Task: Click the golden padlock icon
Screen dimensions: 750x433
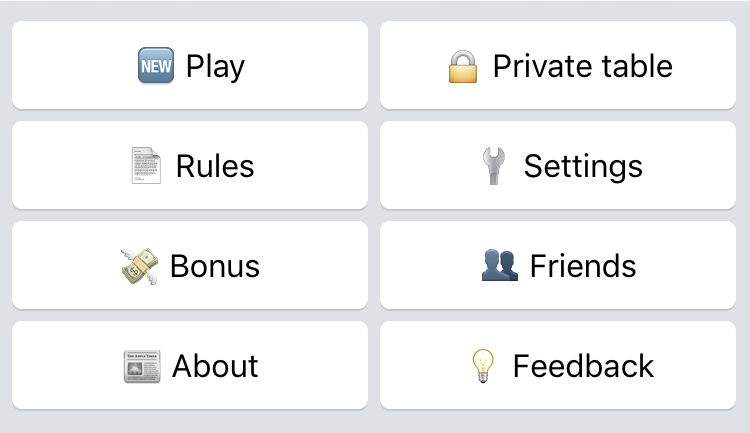Action: [x=463, y=67]
